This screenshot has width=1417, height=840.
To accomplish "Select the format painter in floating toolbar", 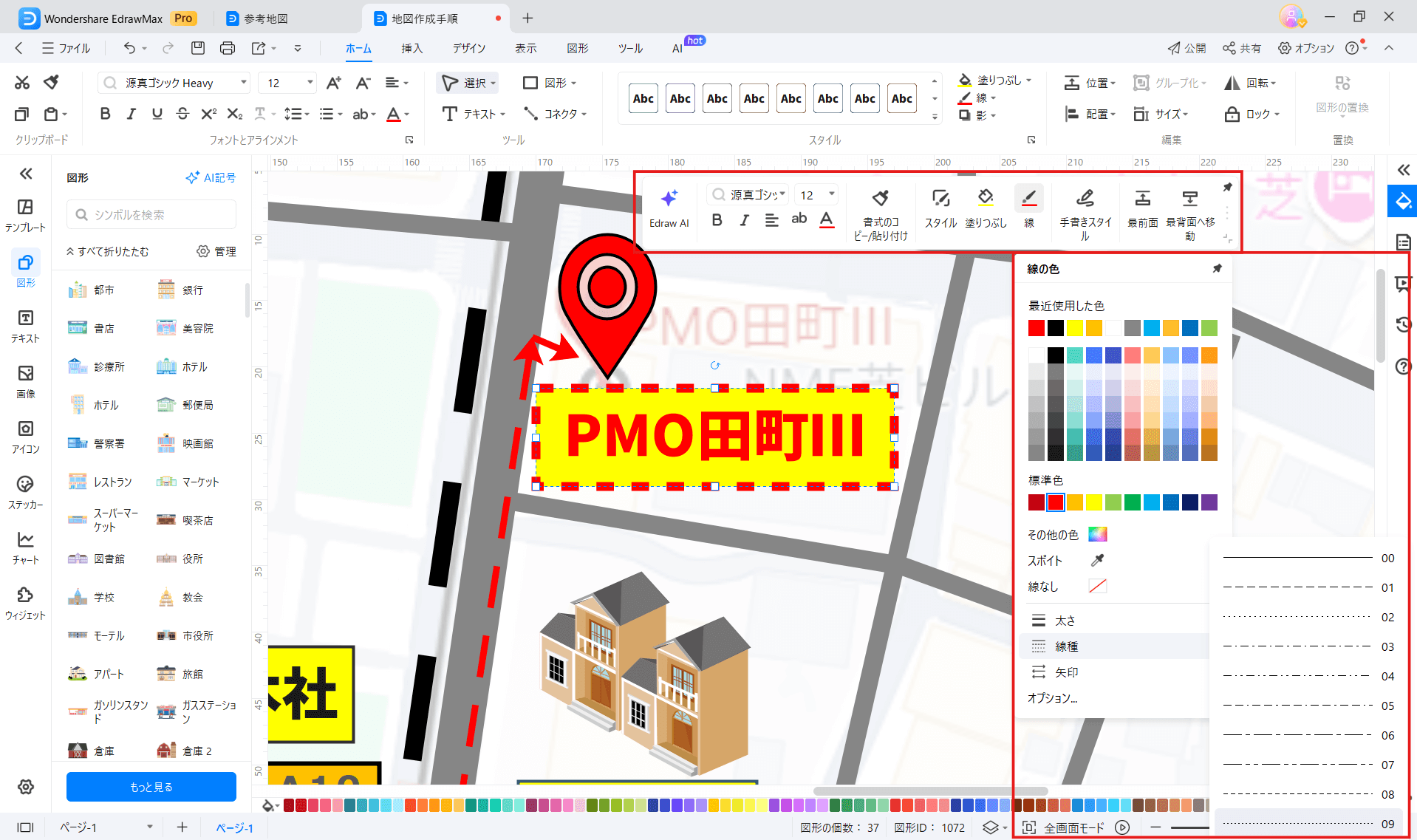I will tap(880, 199).
